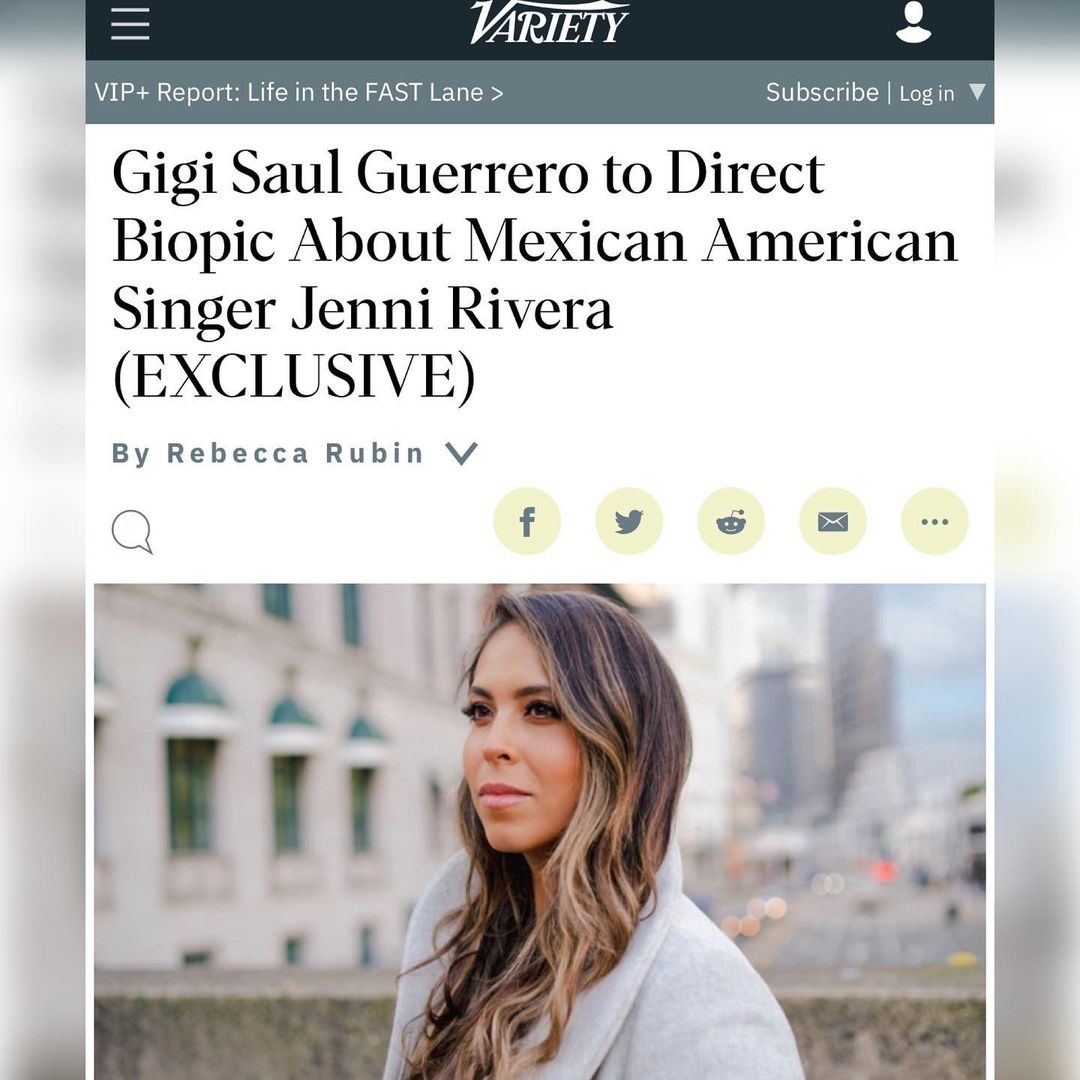Viewport: 1080px width, 1080px height.
Task: Click the gray VIP+ promo bar
Action: tap(540, 92)
